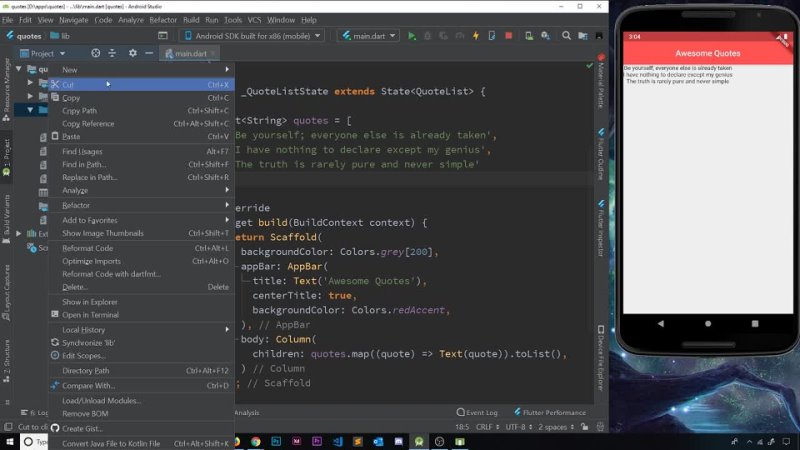Toggle the read-only lock icon in status bar

tap(584, 427)
